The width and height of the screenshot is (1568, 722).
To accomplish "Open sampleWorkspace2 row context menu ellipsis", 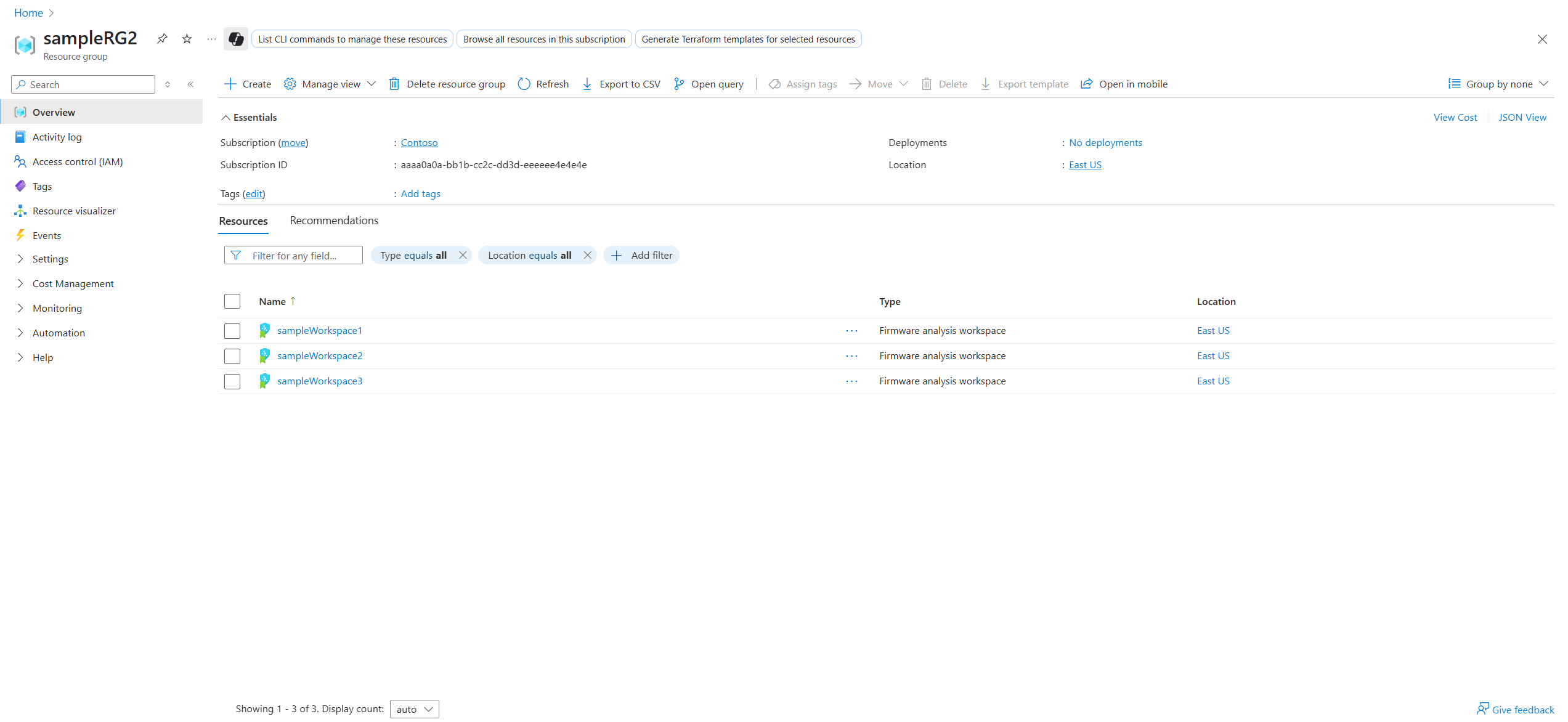I will pos(851,356).
